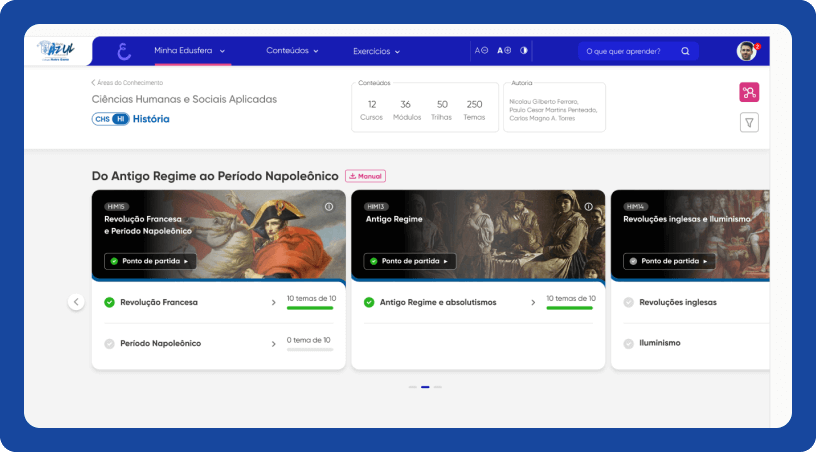Go back to Áreas do Conhecimento
The height and width of the screenshot is (452, 816).
click(x=127, y=82)
